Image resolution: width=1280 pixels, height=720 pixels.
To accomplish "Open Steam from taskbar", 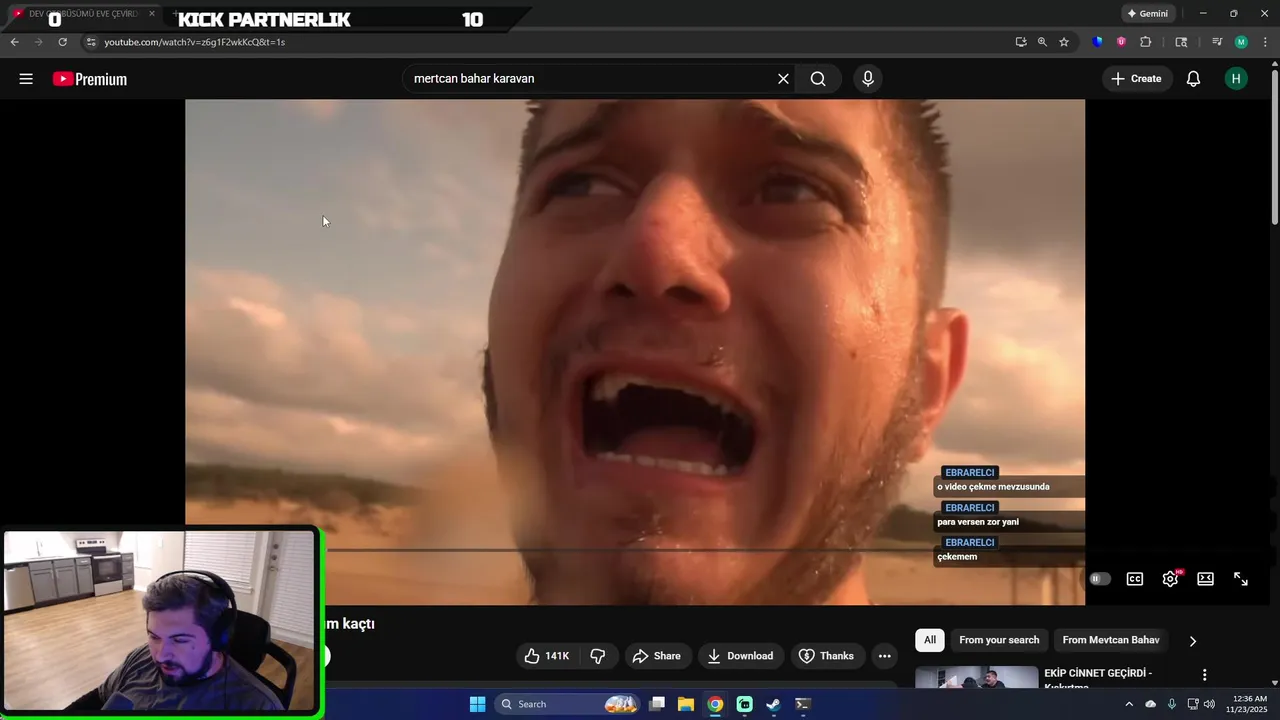I will 773,704.
